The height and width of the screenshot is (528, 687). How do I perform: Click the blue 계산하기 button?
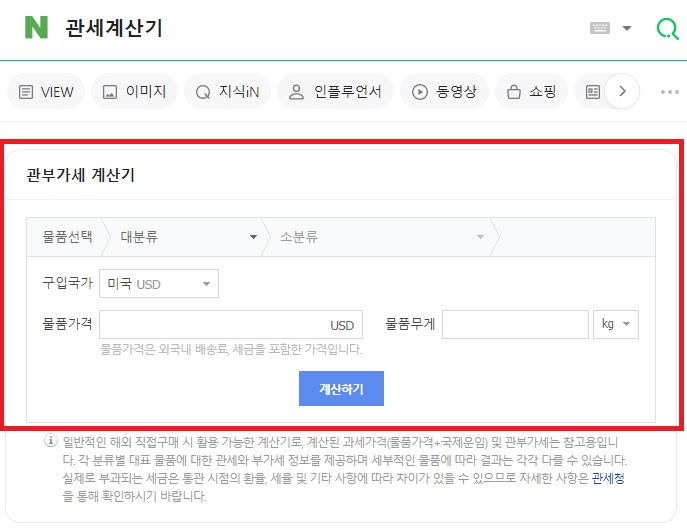[341, 388]
